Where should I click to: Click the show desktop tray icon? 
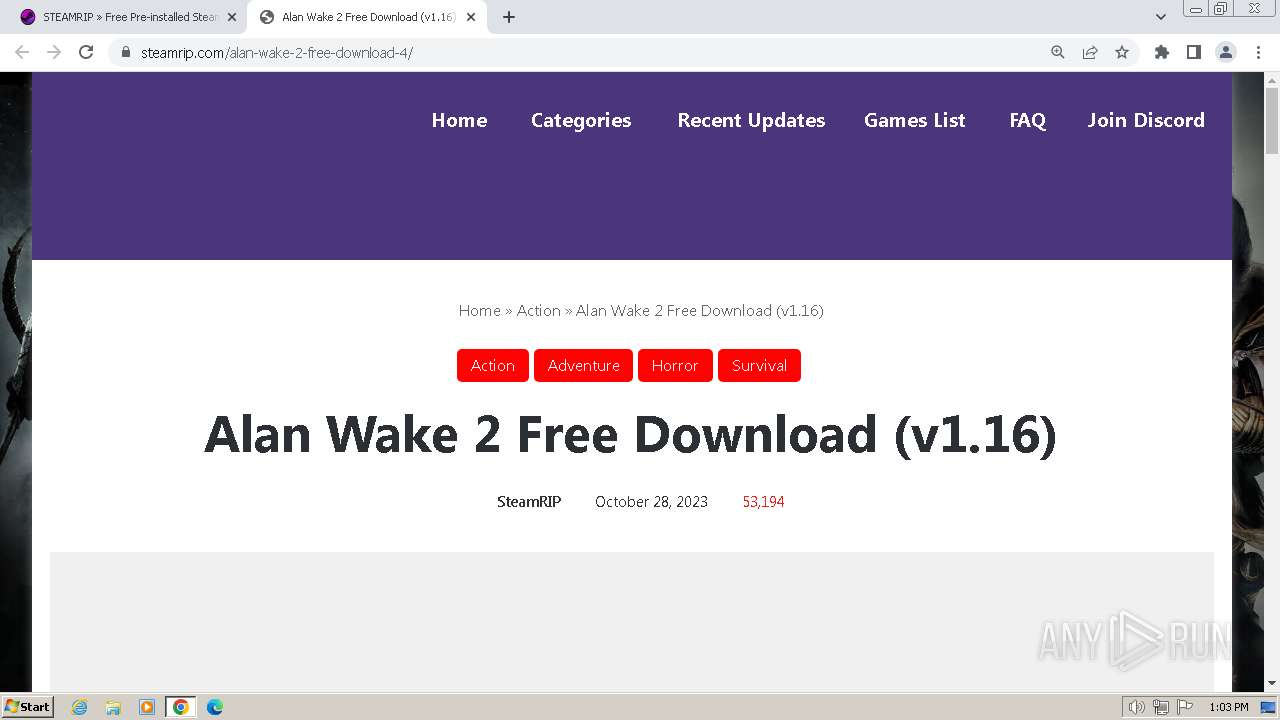click(1269, 707)
